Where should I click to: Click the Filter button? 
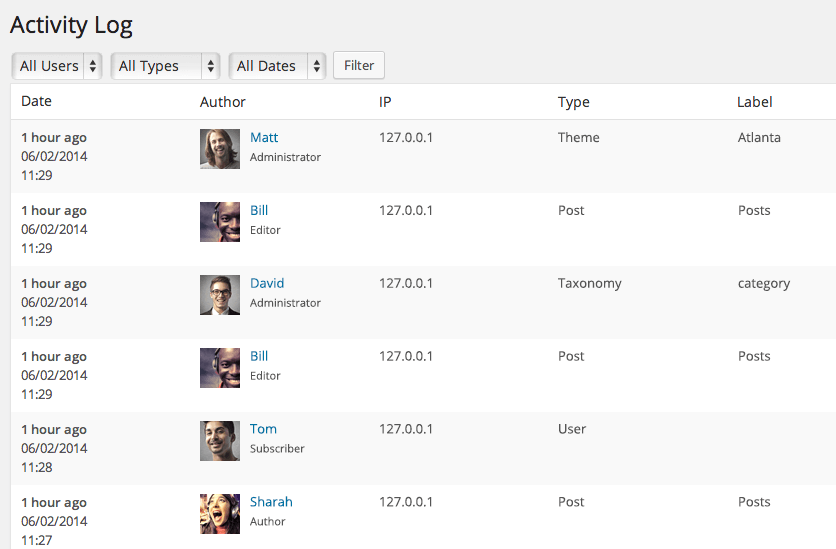[x=359, y=65]
